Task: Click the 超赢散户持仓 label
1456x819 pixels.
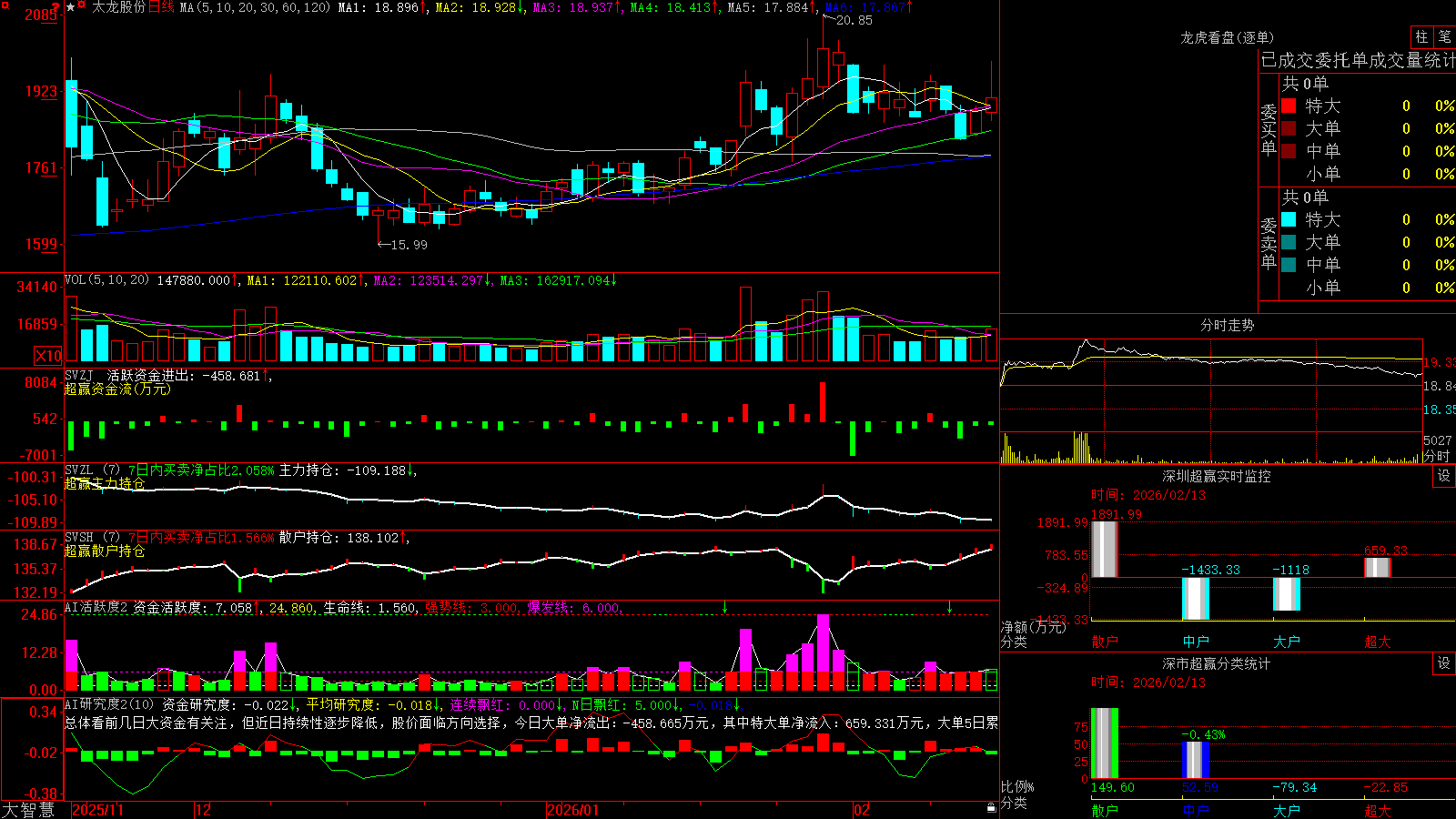Action: point(105,551)
